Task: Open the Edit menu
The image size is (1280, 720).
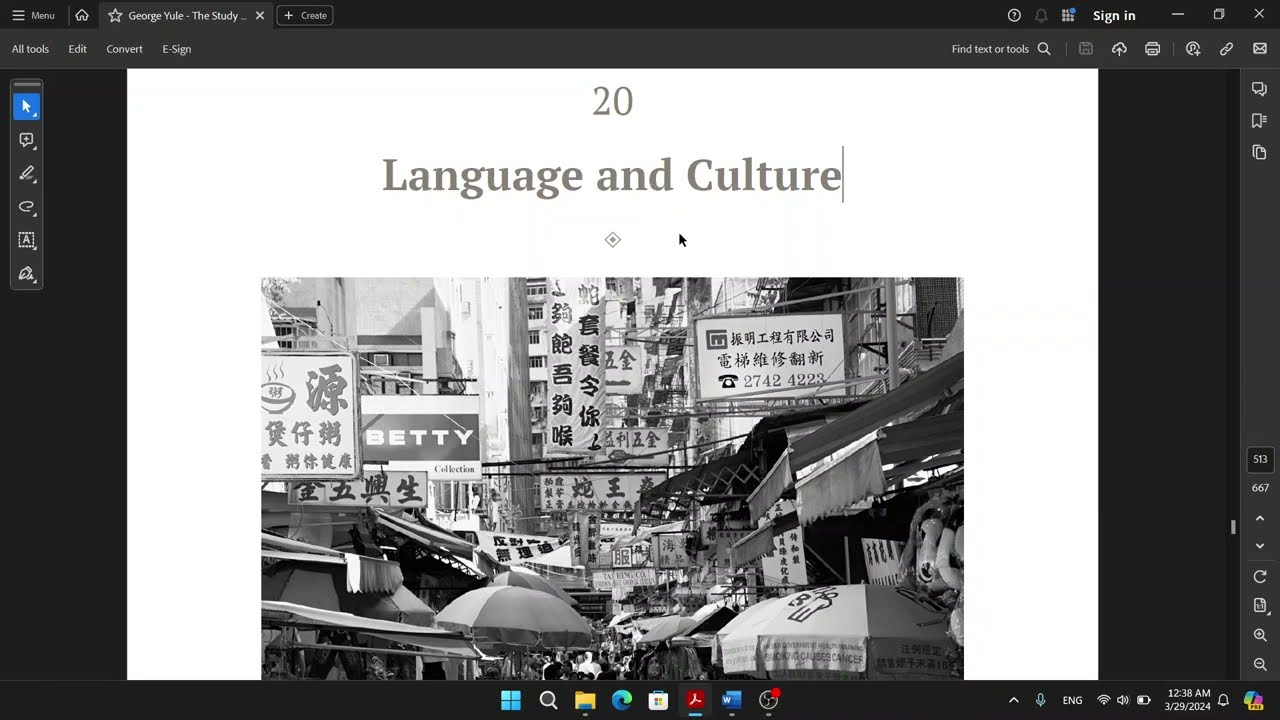Action: point(77,49)
